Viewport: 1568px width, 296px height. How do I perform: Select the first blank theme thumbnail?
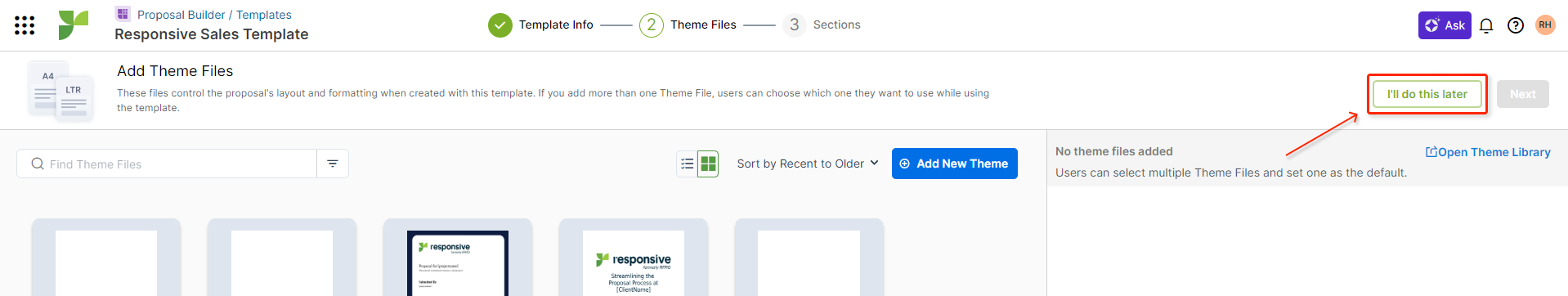pyautogui.click(x=106, y=258)
